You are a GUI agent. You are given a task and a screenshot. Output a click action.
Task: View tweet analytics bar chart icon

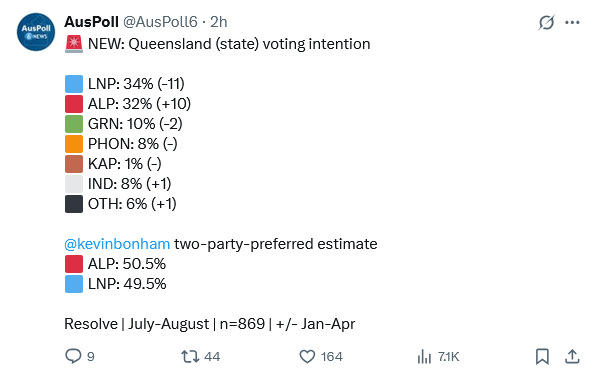[424, 356]
